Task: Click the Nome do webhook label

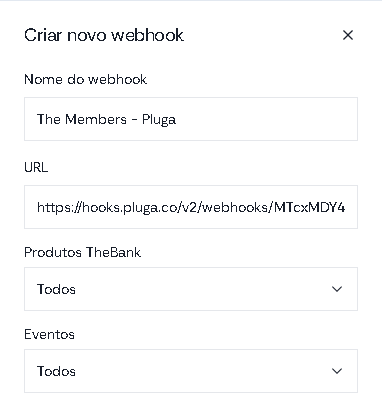Action: pos(85,80)
